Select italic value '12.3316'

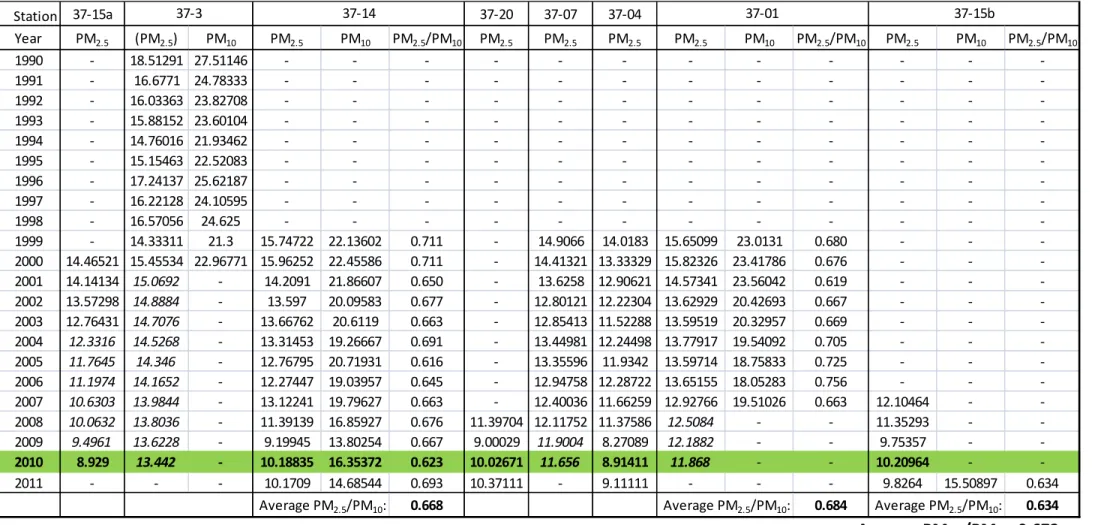coord(92,342)
